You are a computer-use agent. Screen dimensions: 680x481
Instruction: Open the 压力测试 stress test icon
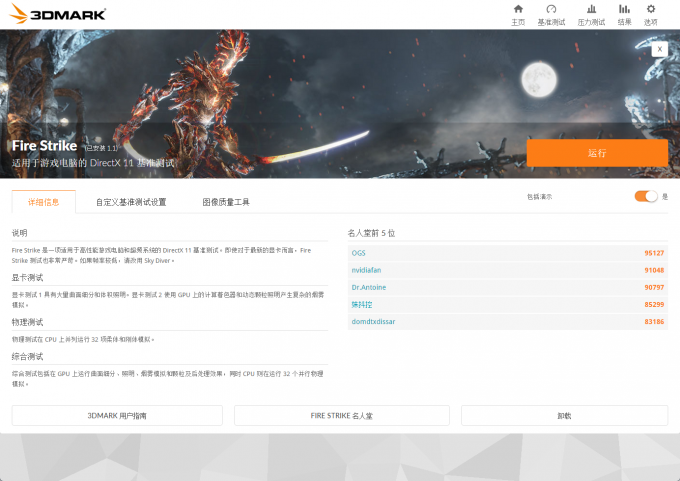[591, 9]
